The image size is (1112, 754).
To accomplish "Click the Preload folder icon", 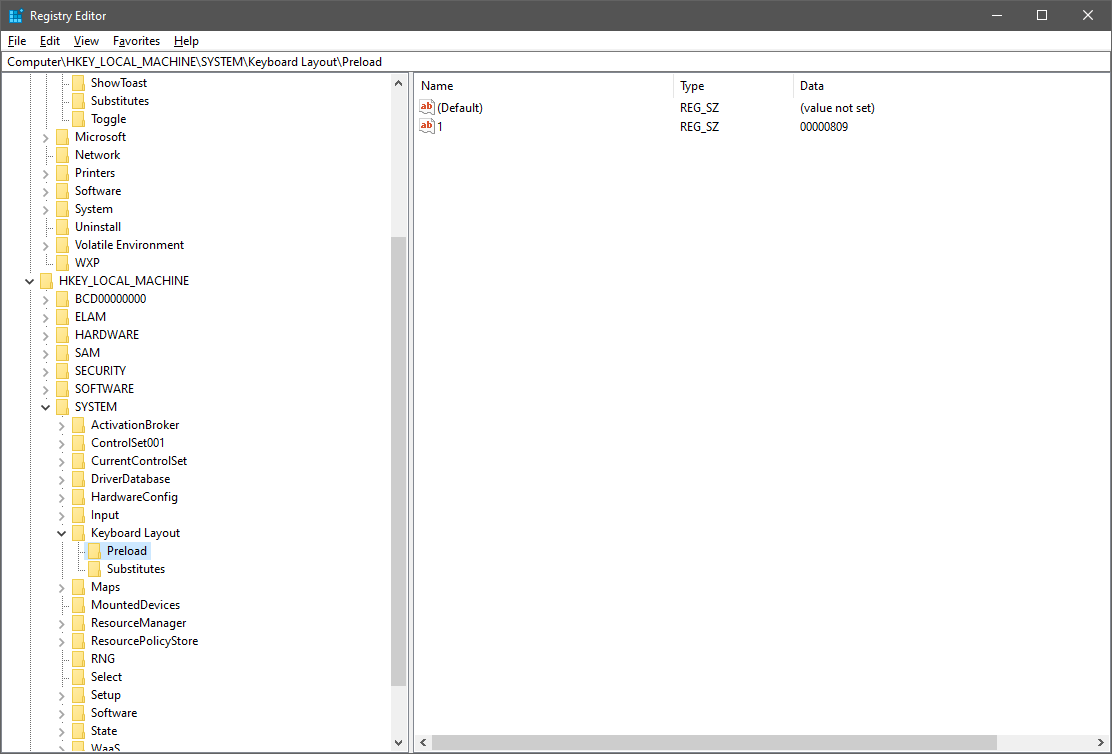I will 95,551.
